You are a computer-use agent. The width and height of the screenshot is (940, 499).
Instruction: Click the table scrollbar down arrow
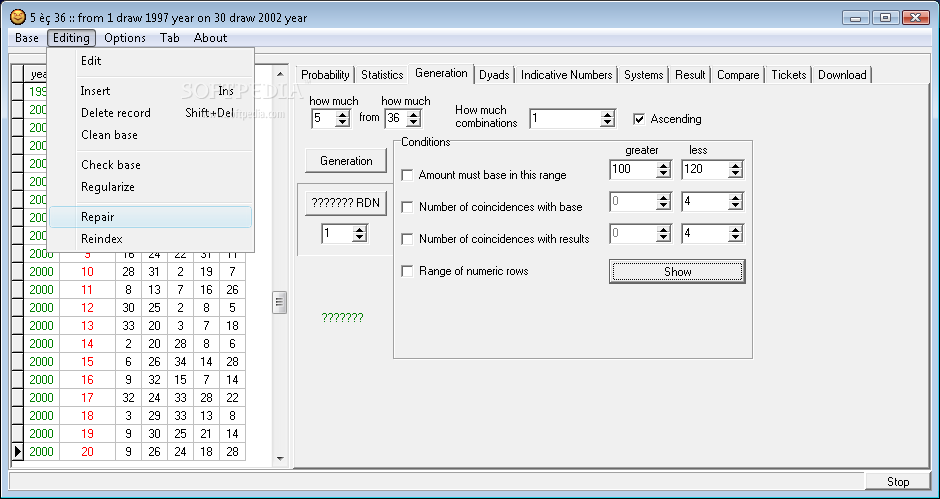tap(279, 459)
